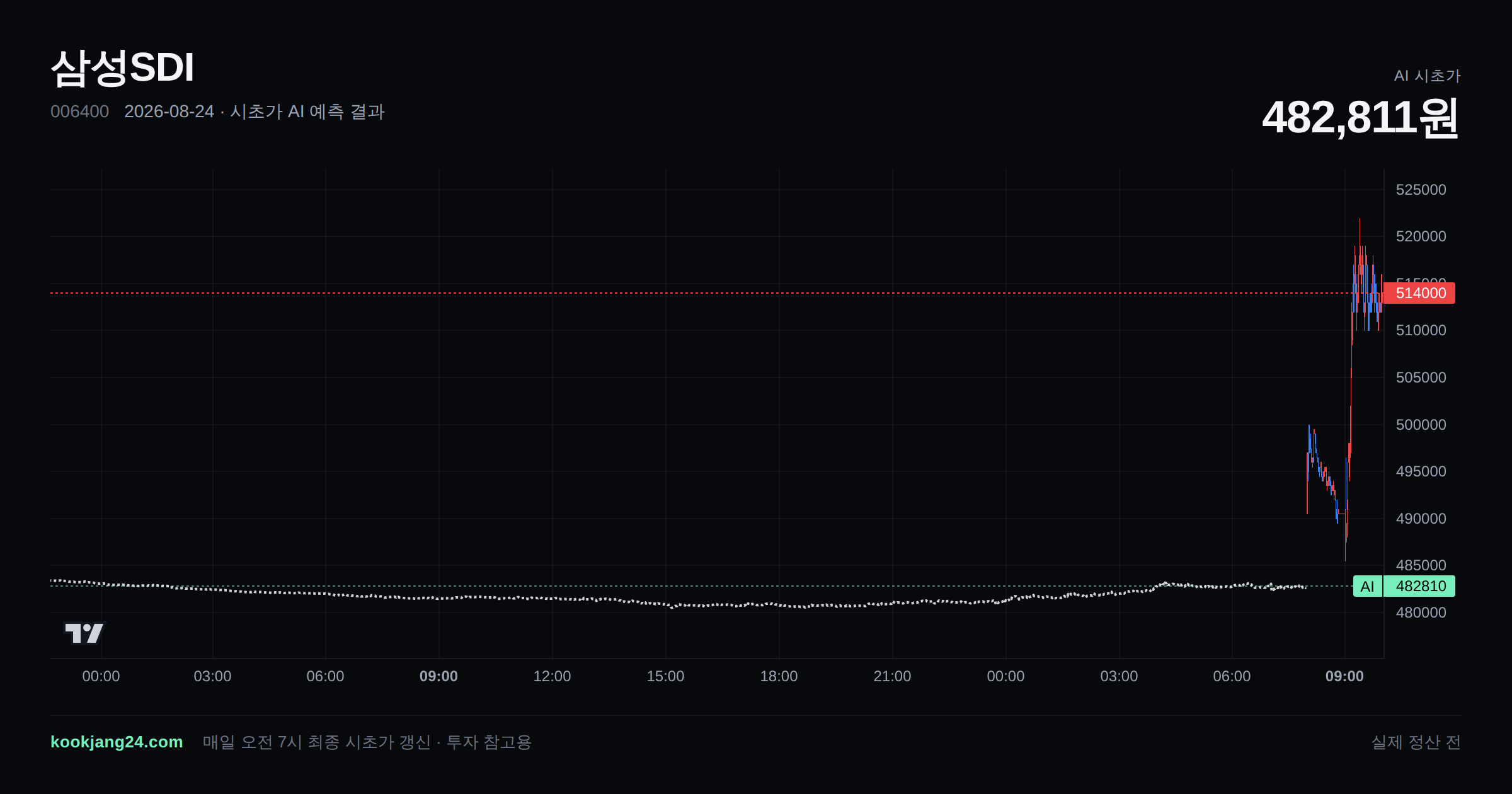
Task: Click the 15:00 time axis label
Action: click(x=665, y=676)
